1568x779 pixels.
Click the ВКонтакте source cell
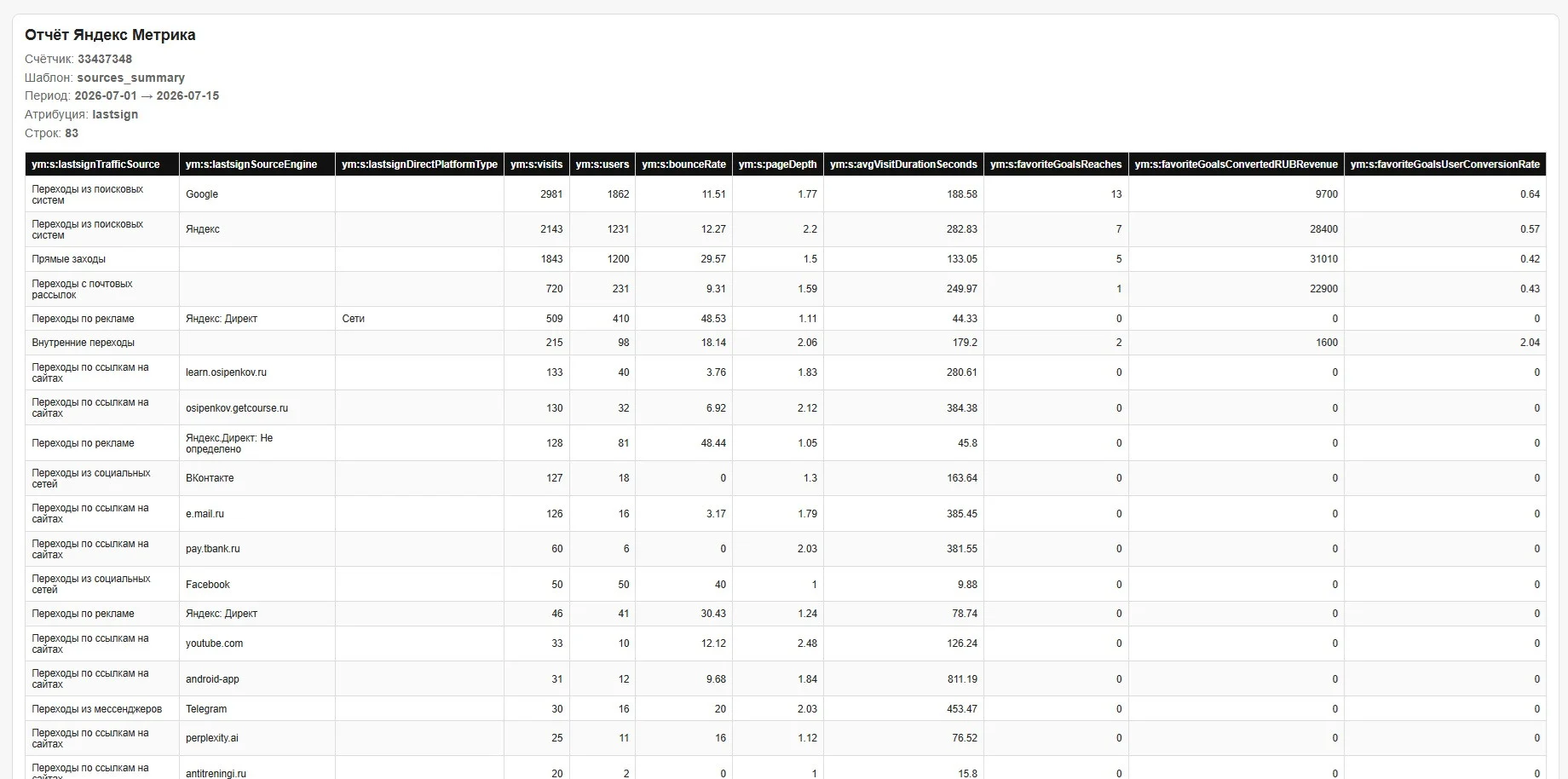coord(257,478)
